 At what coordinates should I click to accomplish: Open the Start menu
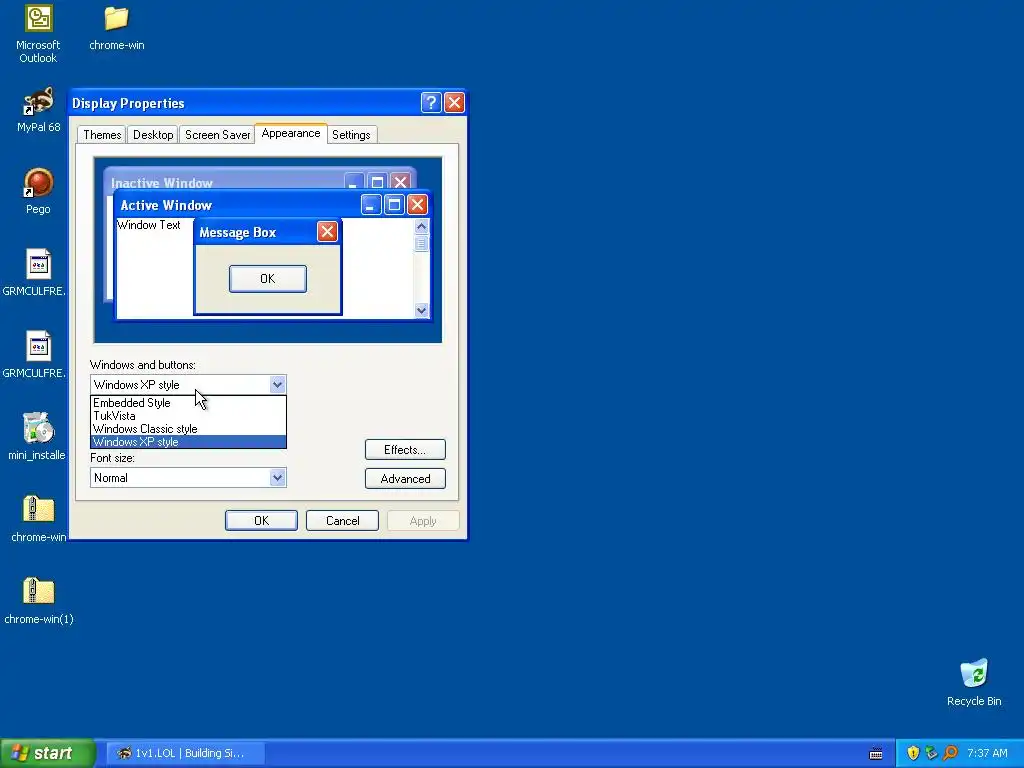(47, 753)
